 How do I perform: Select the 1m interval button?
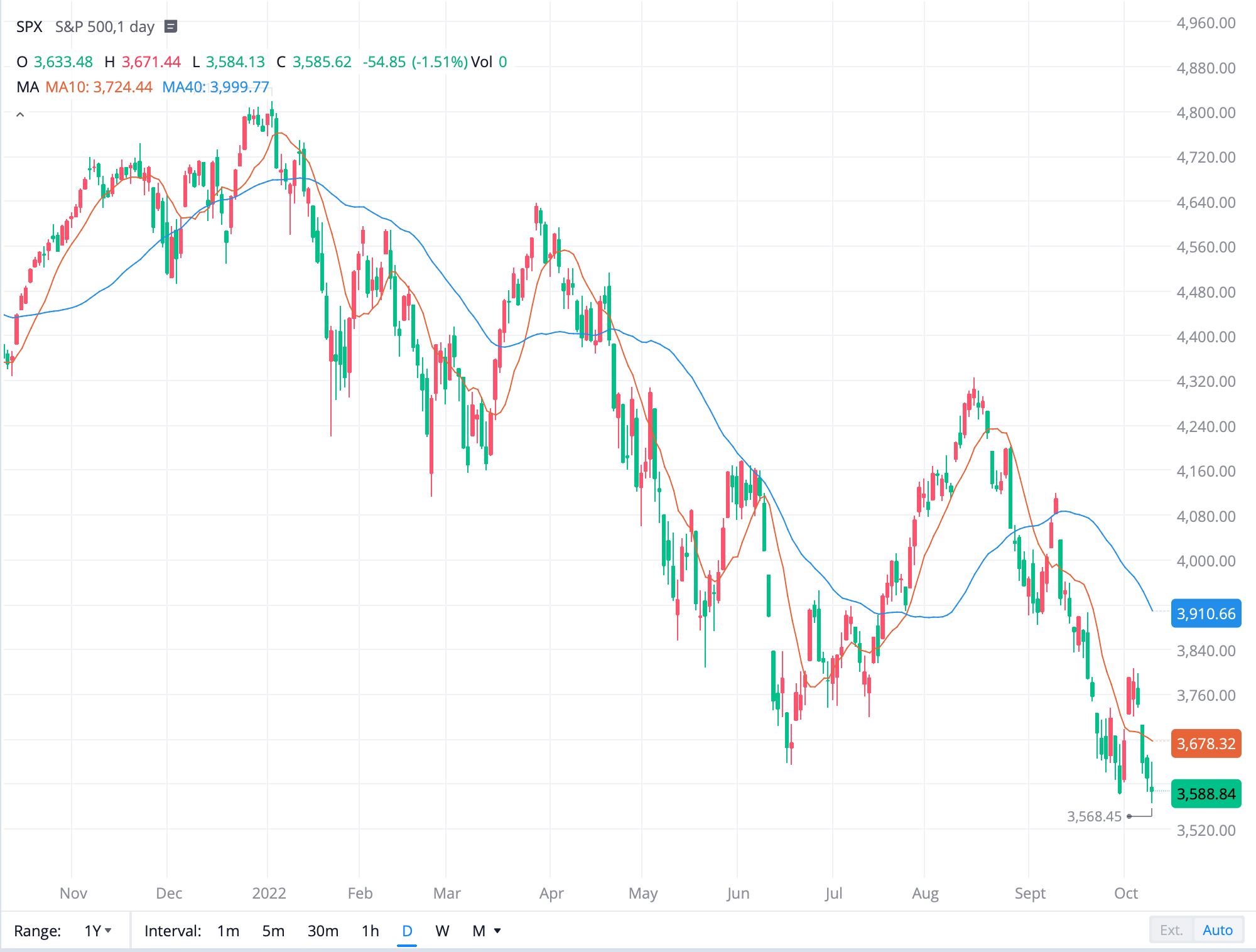click(228, 931)
